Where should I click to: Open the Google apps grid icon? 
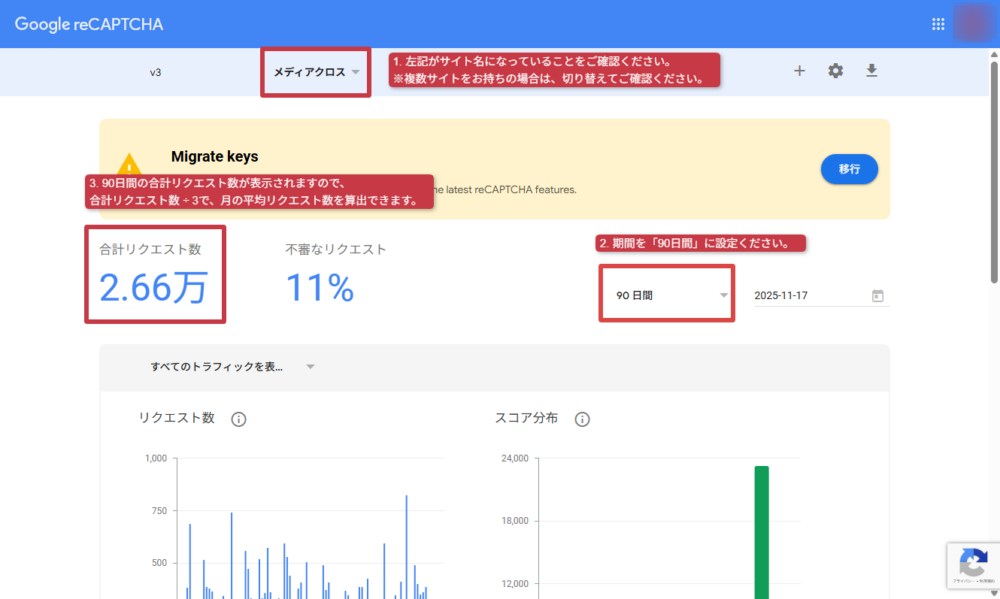click(938, 24)
